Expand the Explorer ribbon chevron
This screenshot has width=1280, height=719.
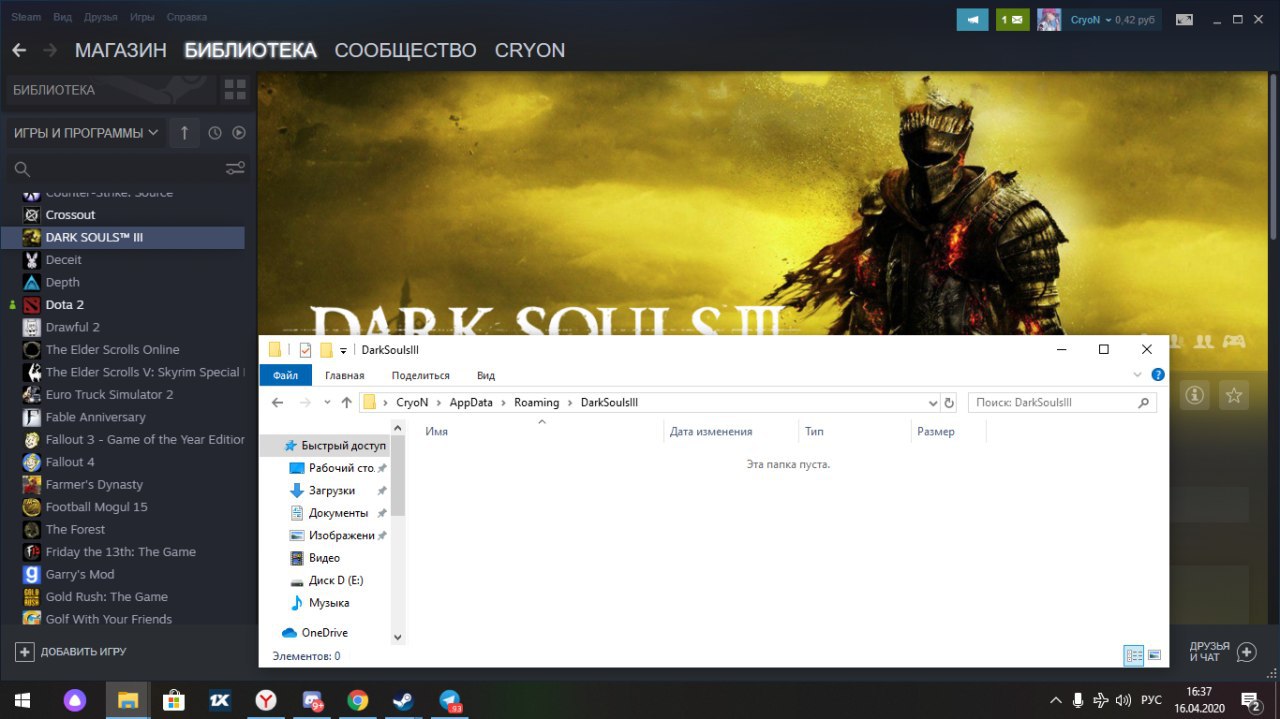(1137, 375)
